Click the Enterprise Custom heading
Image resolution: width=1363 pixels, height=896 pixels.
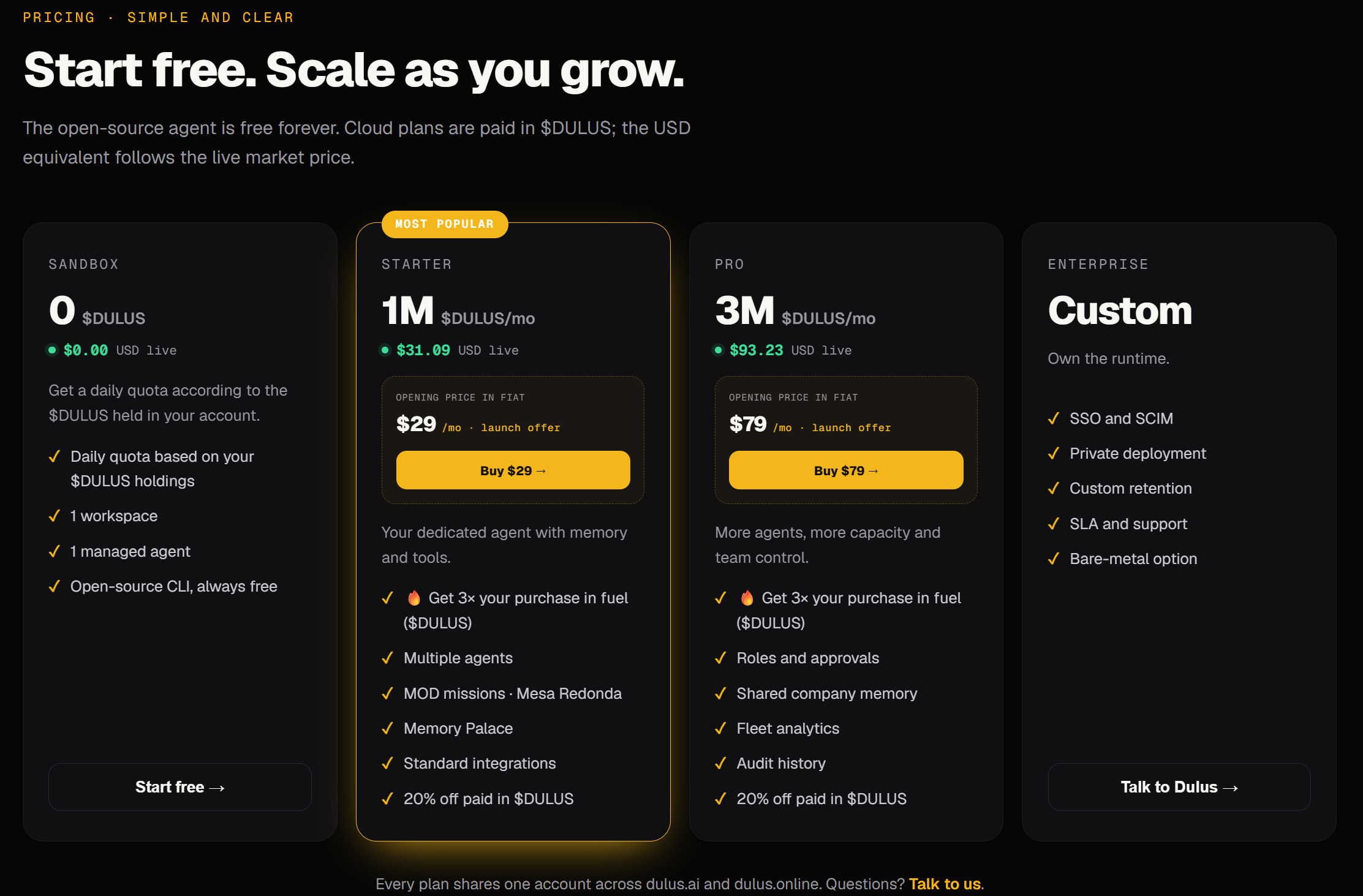(1120, 311)
